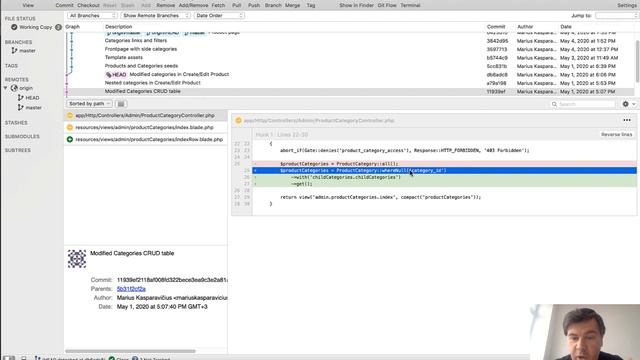Select 'Nested categories in Create/Edit Product' commit
This screenshot has width=640, height=360.
tap(351, 83)
